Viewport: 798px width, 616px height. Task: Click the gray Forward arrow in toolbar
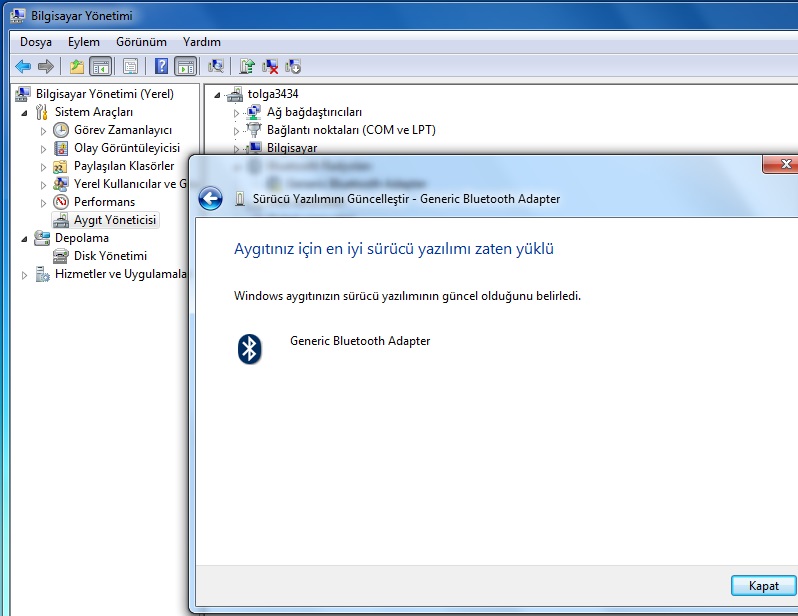pyautogui.click(x=46, y=66)
